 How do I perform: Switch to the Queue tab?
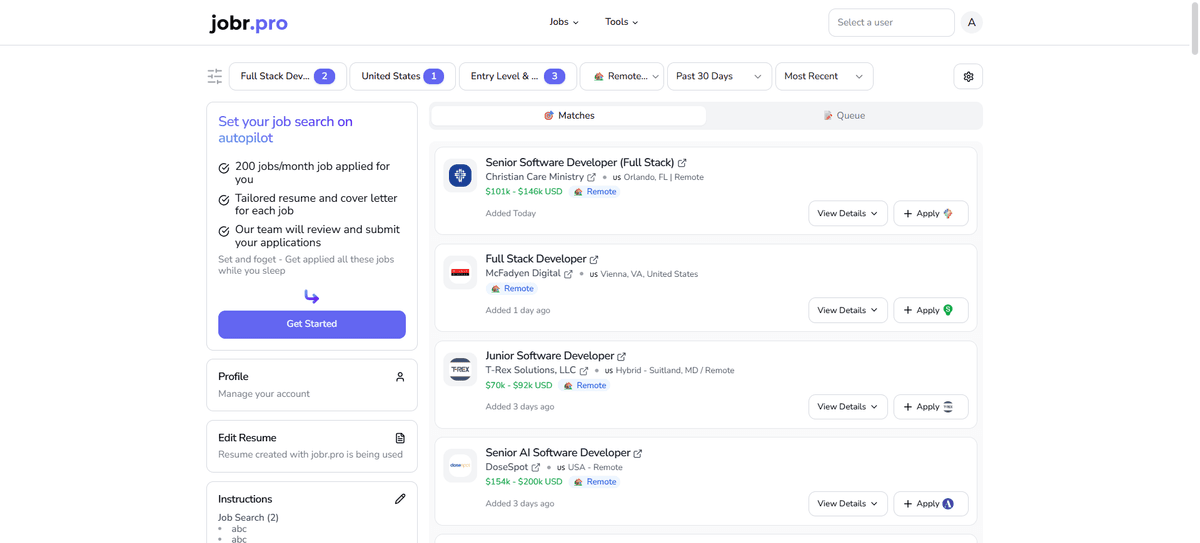844,116
